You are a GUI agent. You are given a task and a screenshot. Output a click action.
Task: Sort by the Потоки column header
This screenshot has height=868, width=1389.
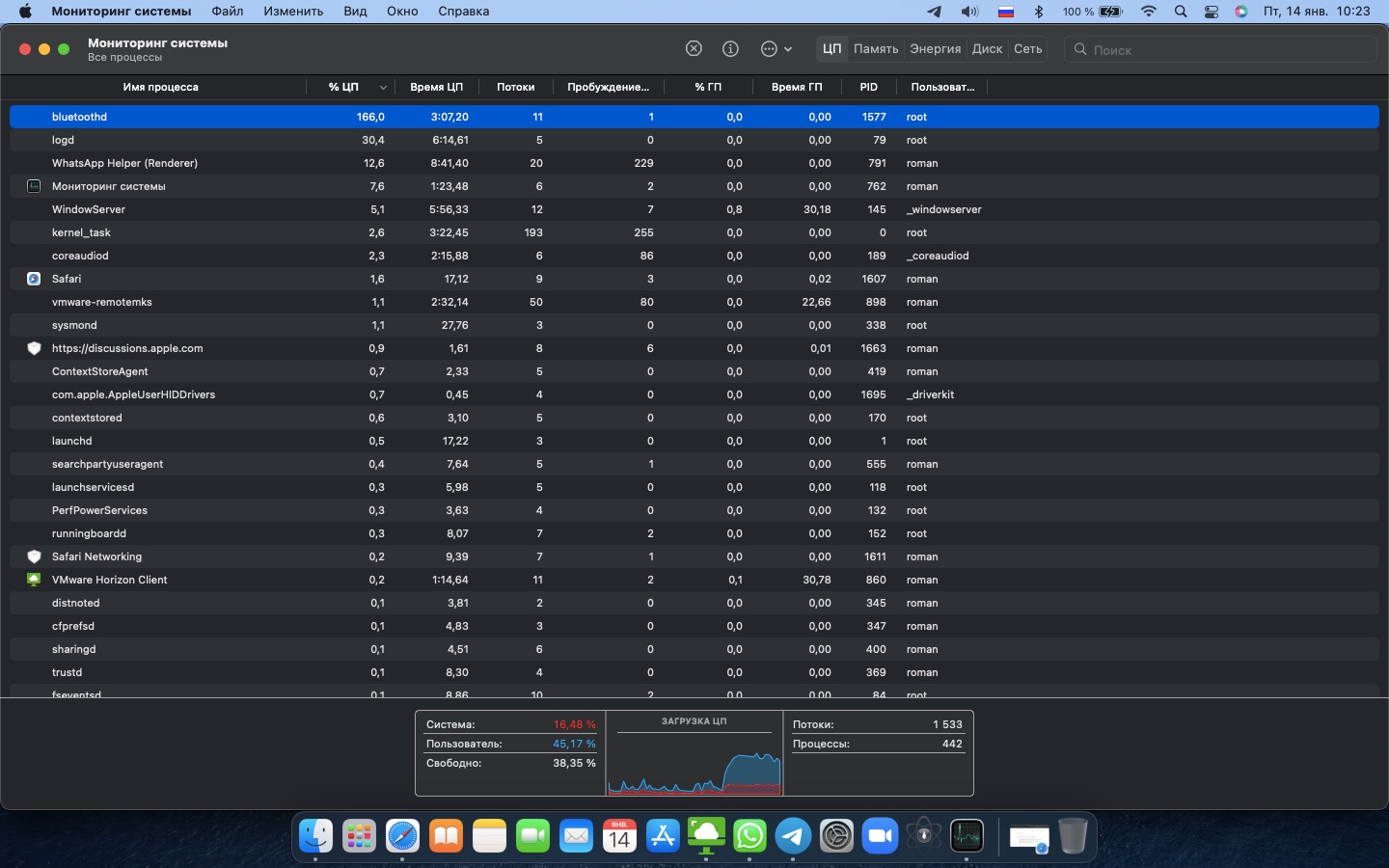[x=515, y=87]
